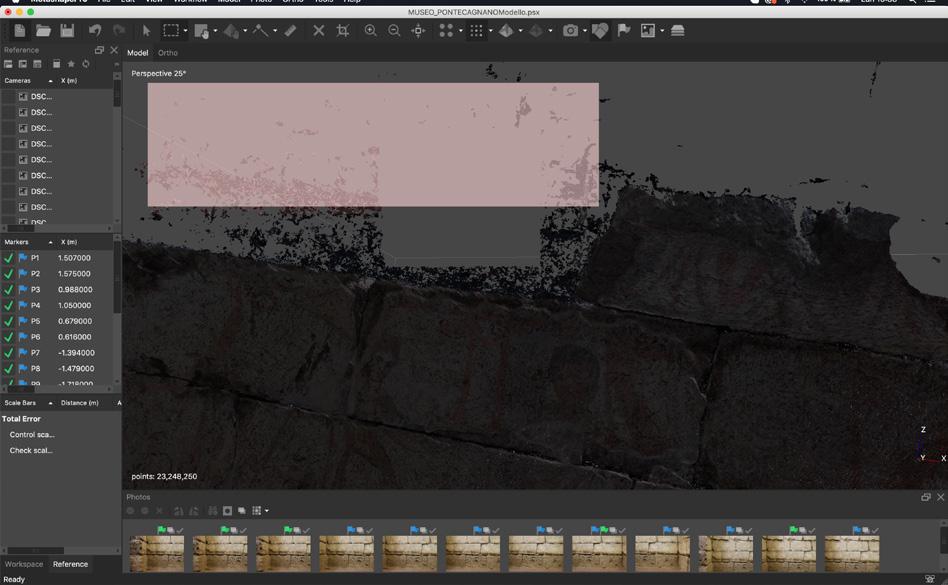Toggle Show Markers flag icon
This screenshot has width=948, height=585.
624,31
